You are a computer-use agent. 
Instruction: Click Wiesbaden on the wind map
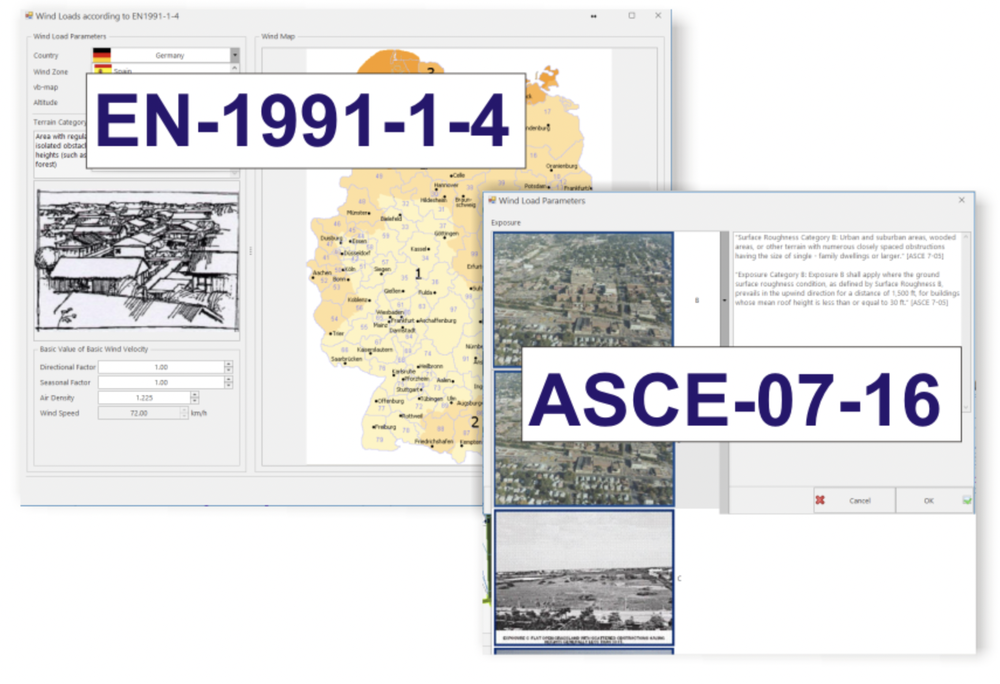coord(390,312)
